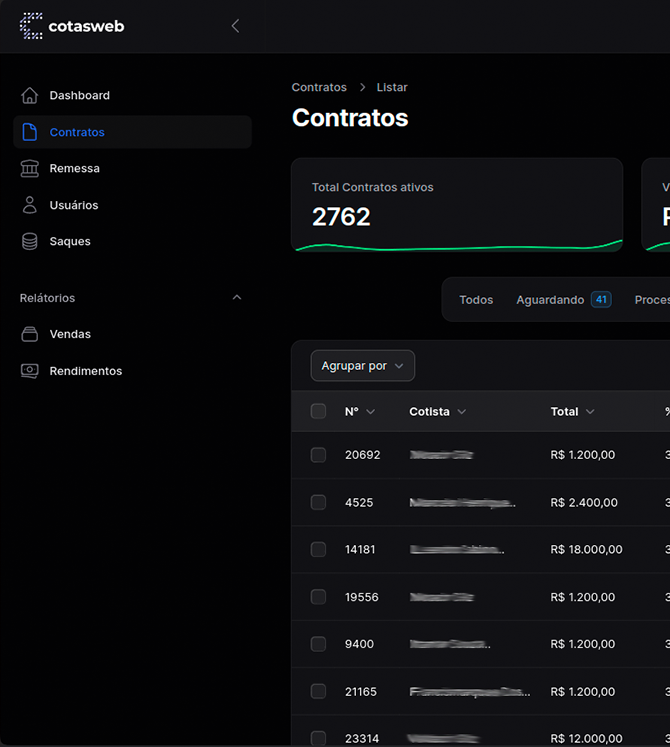The height and width of the screenshot is (747, 670).
Task: Click the Contratos document icon in sidebar
Action: (x=30, y=132)
